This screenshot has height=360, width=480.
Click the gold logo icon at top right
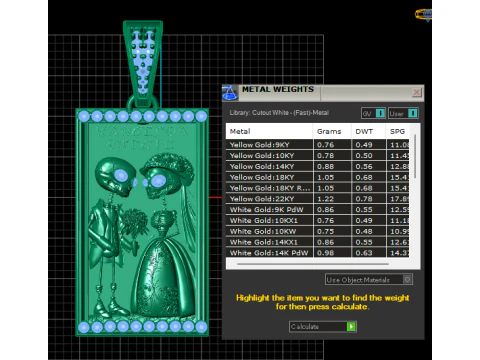424,15
